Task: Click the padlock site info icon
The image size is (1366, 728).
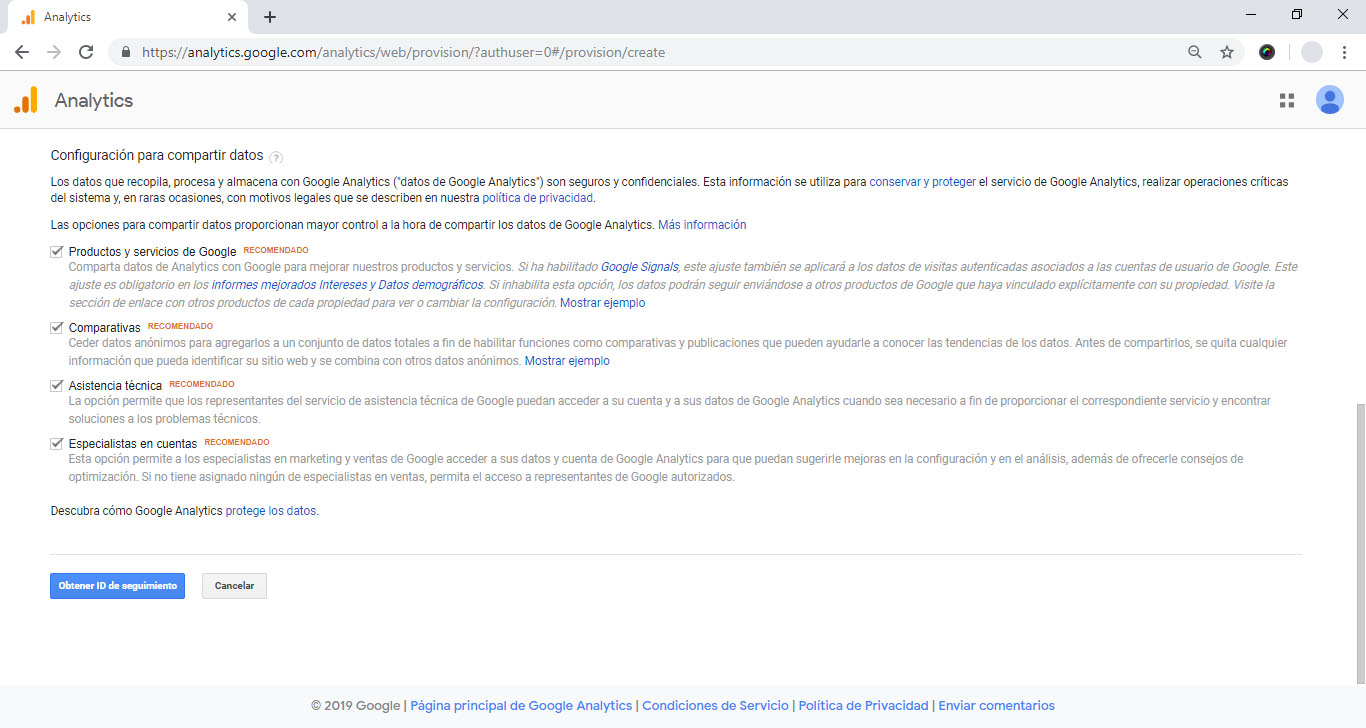Action: (126, 52)
